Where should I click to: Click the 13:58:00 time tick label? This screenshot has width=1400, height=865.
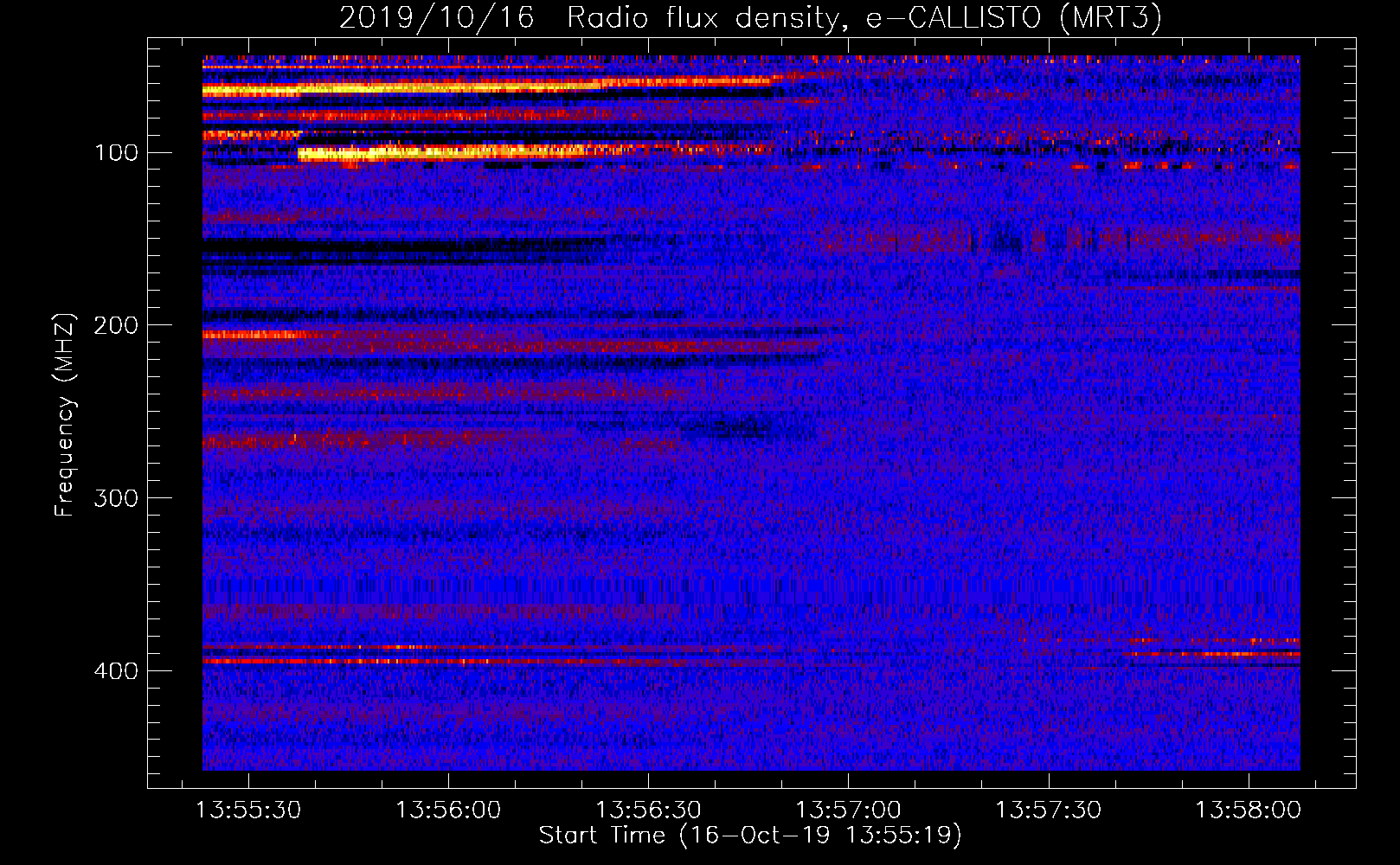pos(1248,811)
